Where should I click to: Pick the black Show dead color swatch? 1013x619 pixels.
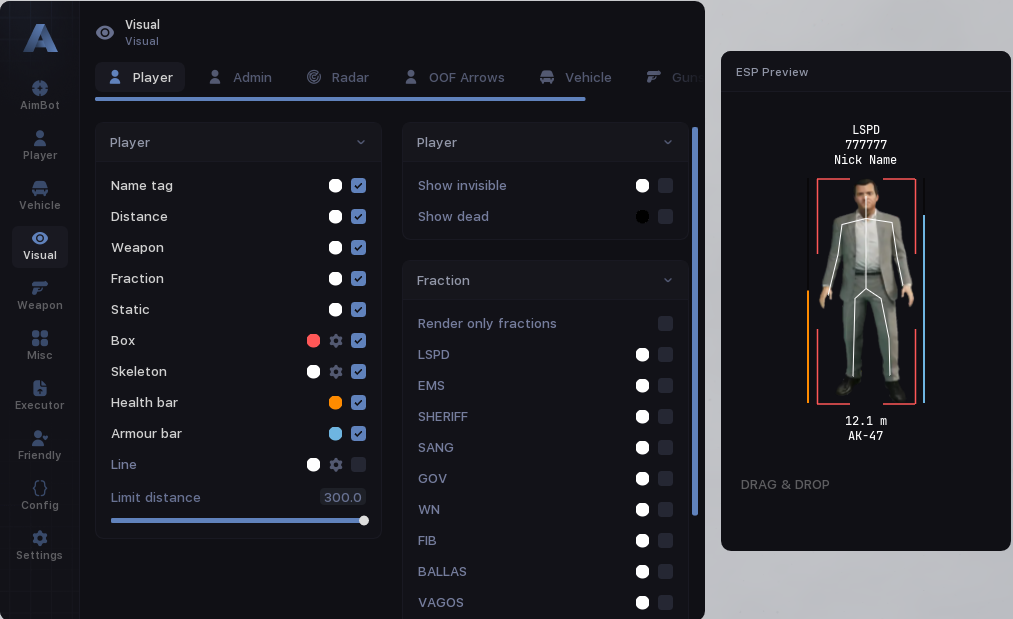[642, 216]
